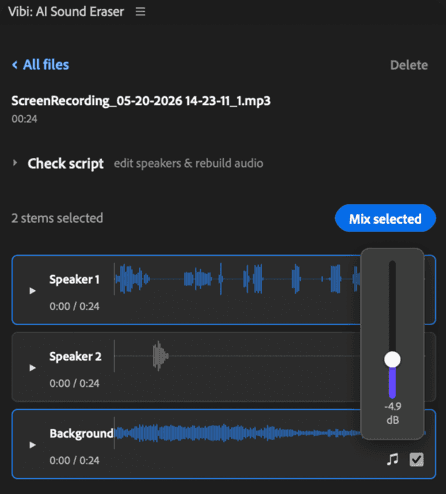
Task: Expand the Check script section
Action: point(15,163)
